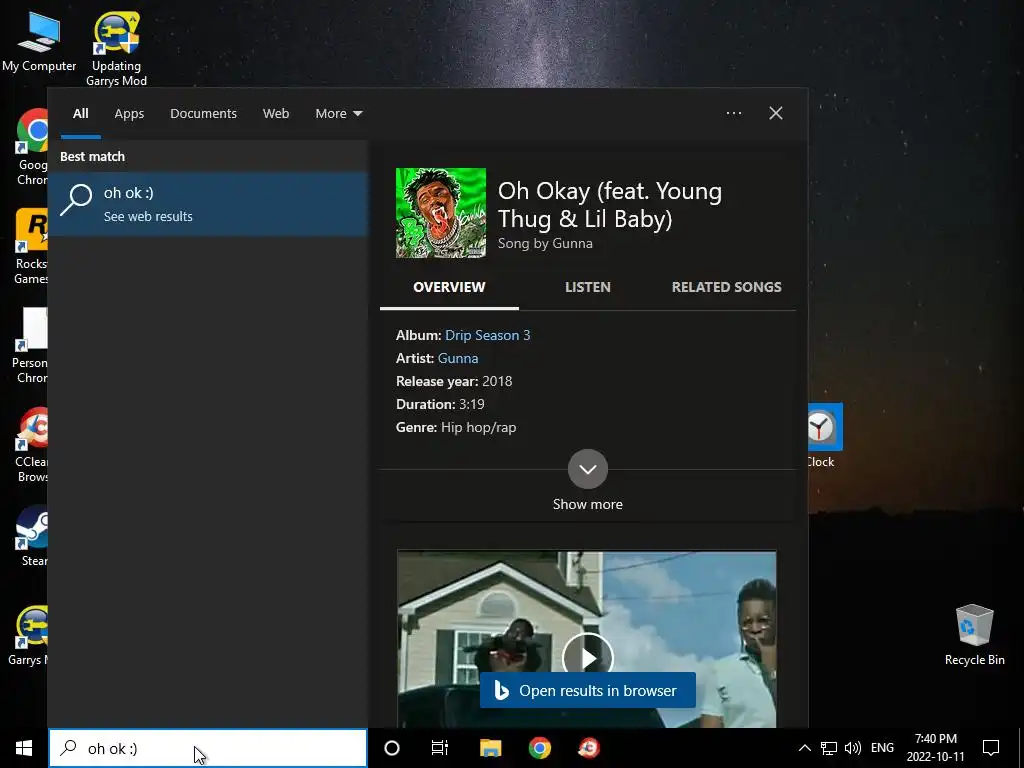Open the clock showing 7:40 PM
The image size is (1024, 768).
click(935, 748)
